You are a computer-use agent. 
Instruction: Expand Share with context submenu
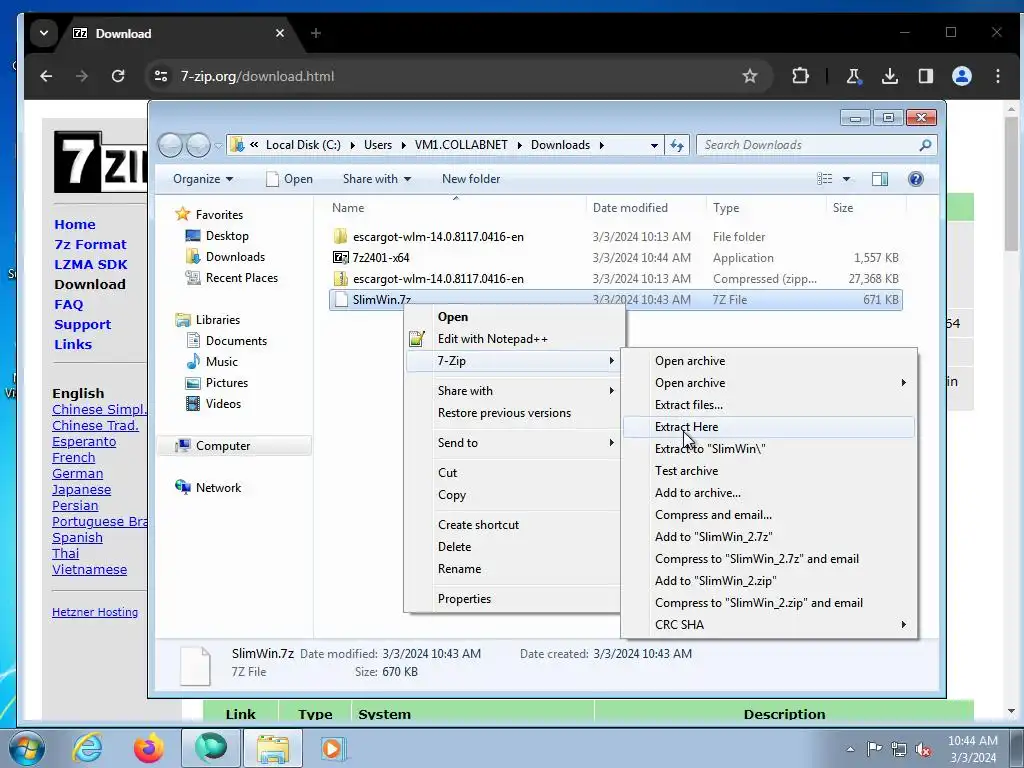(x=513, y=391)
